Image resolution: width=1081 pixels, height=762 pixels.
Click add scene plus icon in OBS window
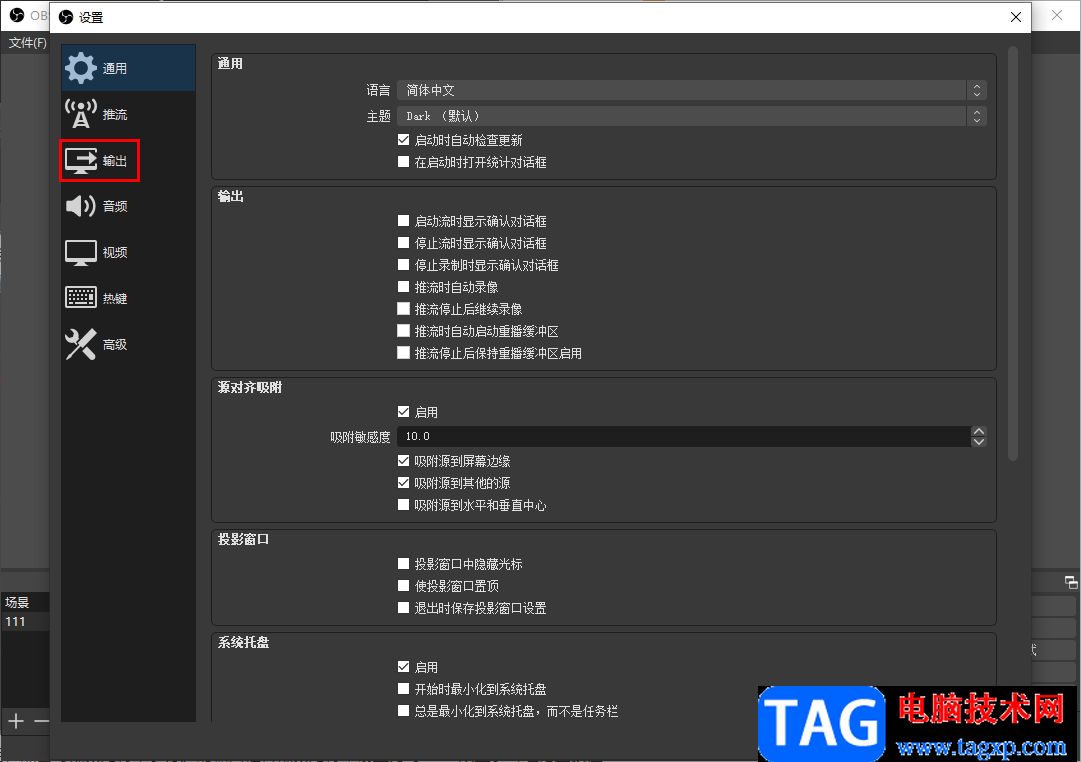[x=16, y=721]
